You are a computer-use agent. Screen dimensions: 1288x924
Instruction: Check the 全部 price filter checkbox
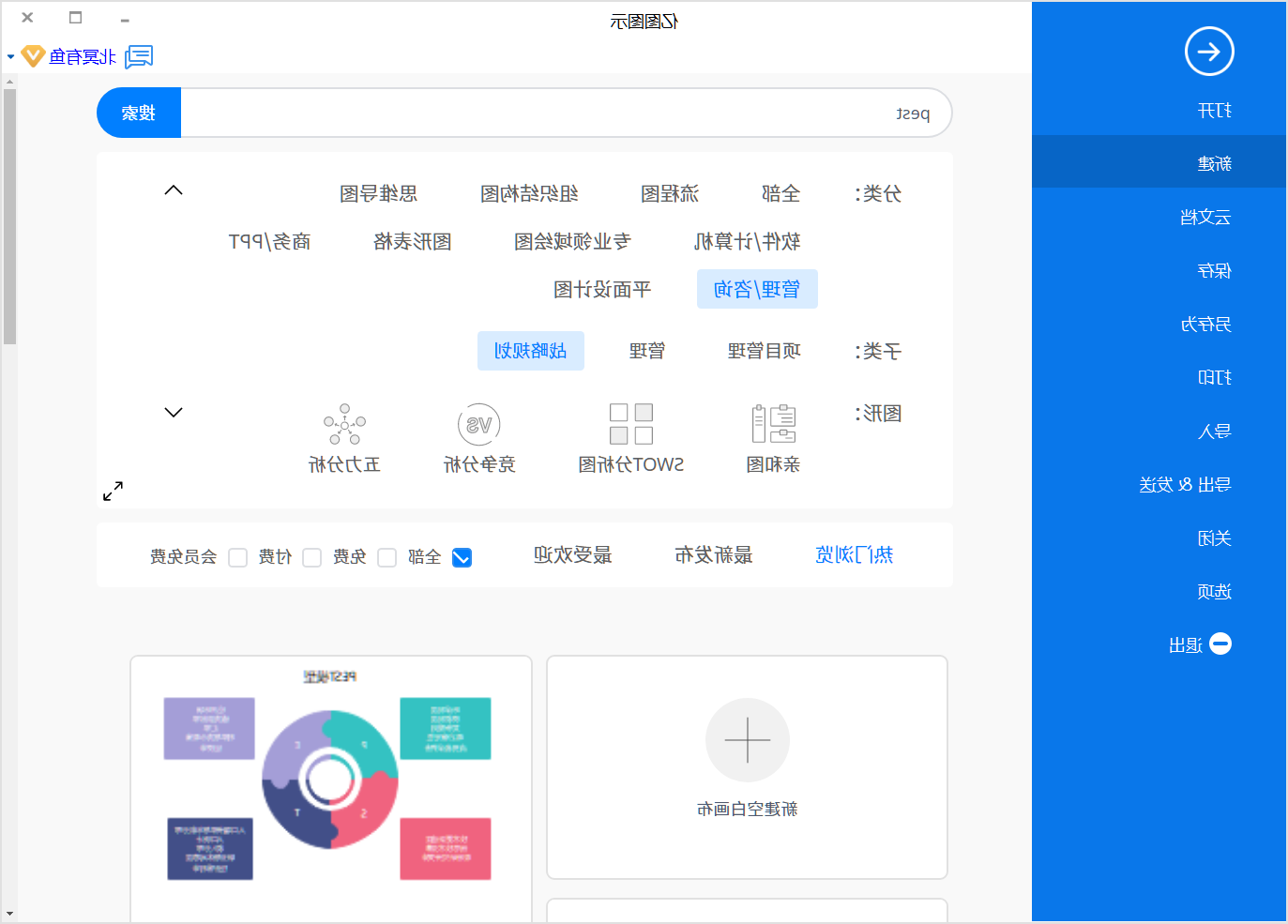(x=462, y=557)
